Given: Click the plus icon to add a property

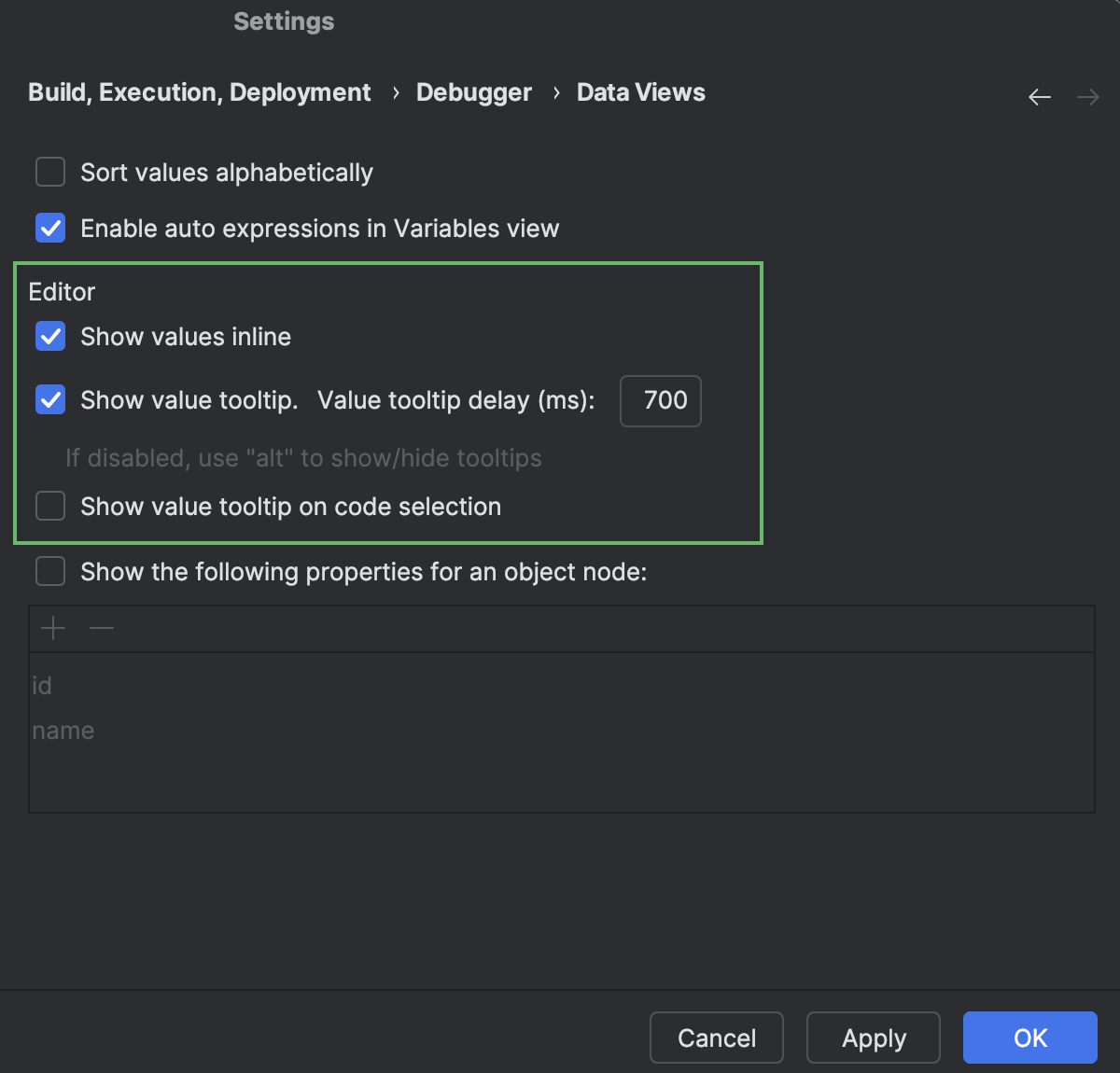Looking at the screenshot, I should (x=52, y=628).
